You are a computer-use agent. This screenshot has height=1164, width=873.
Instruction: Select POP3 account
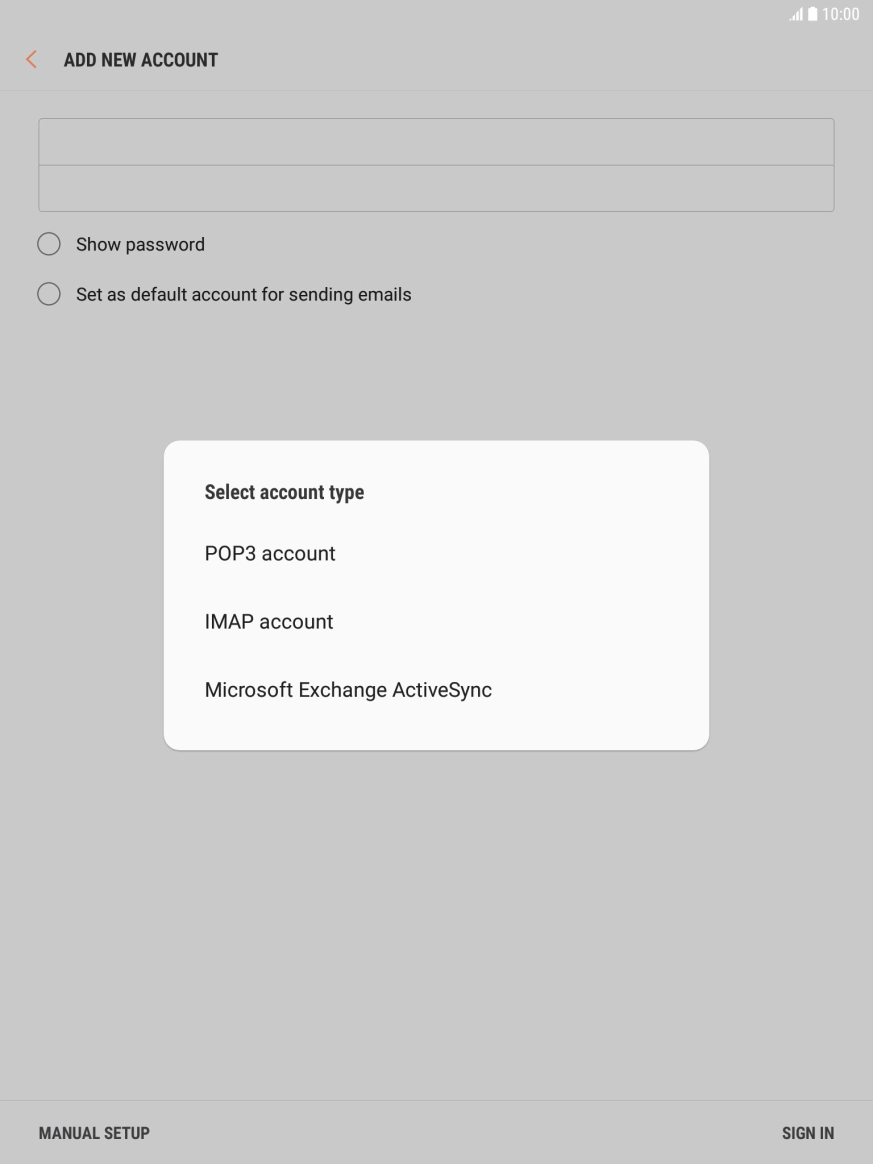point(270,553)
